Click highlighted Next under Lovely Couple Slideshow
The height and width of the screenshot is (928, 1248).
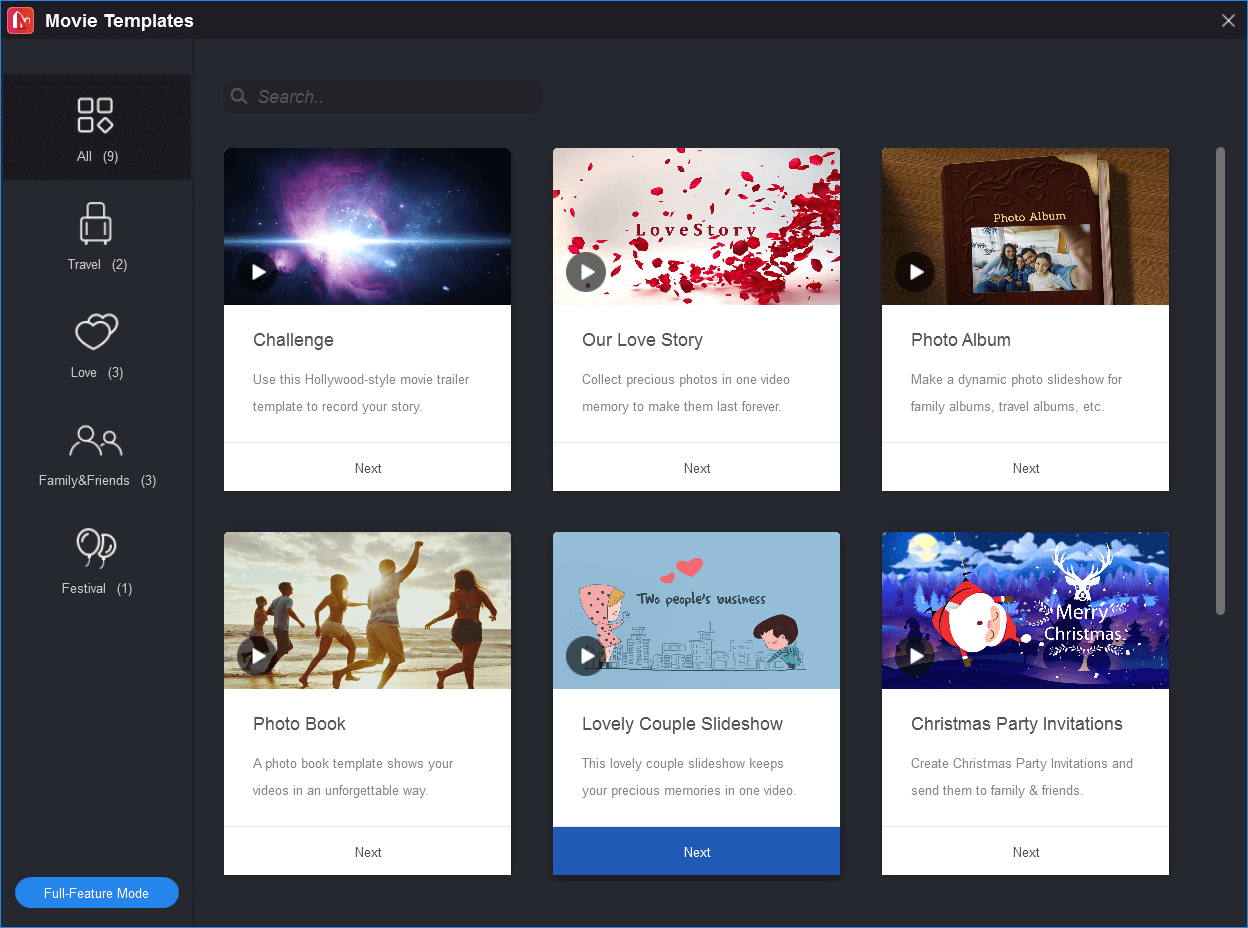[696, 851]
